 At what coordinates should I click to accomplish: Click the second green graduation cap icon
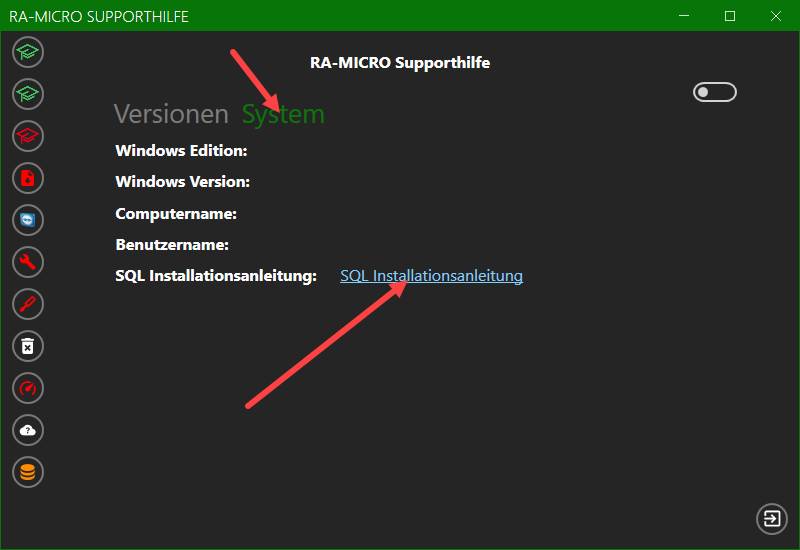(28, 94)
